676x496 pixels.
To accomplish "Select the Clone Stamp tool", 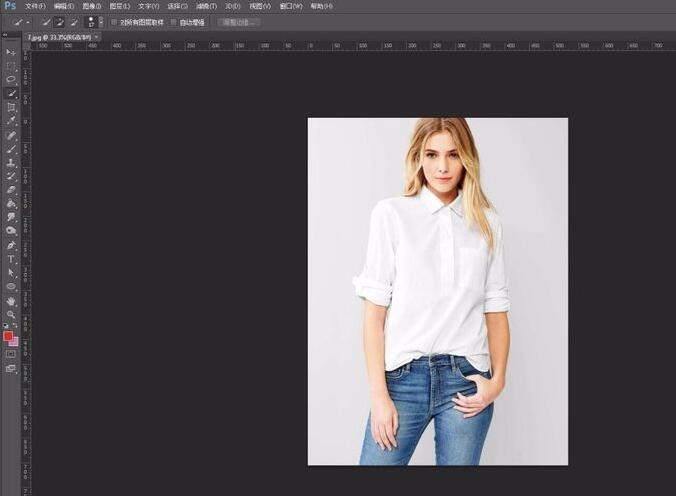I will point(11,162).
